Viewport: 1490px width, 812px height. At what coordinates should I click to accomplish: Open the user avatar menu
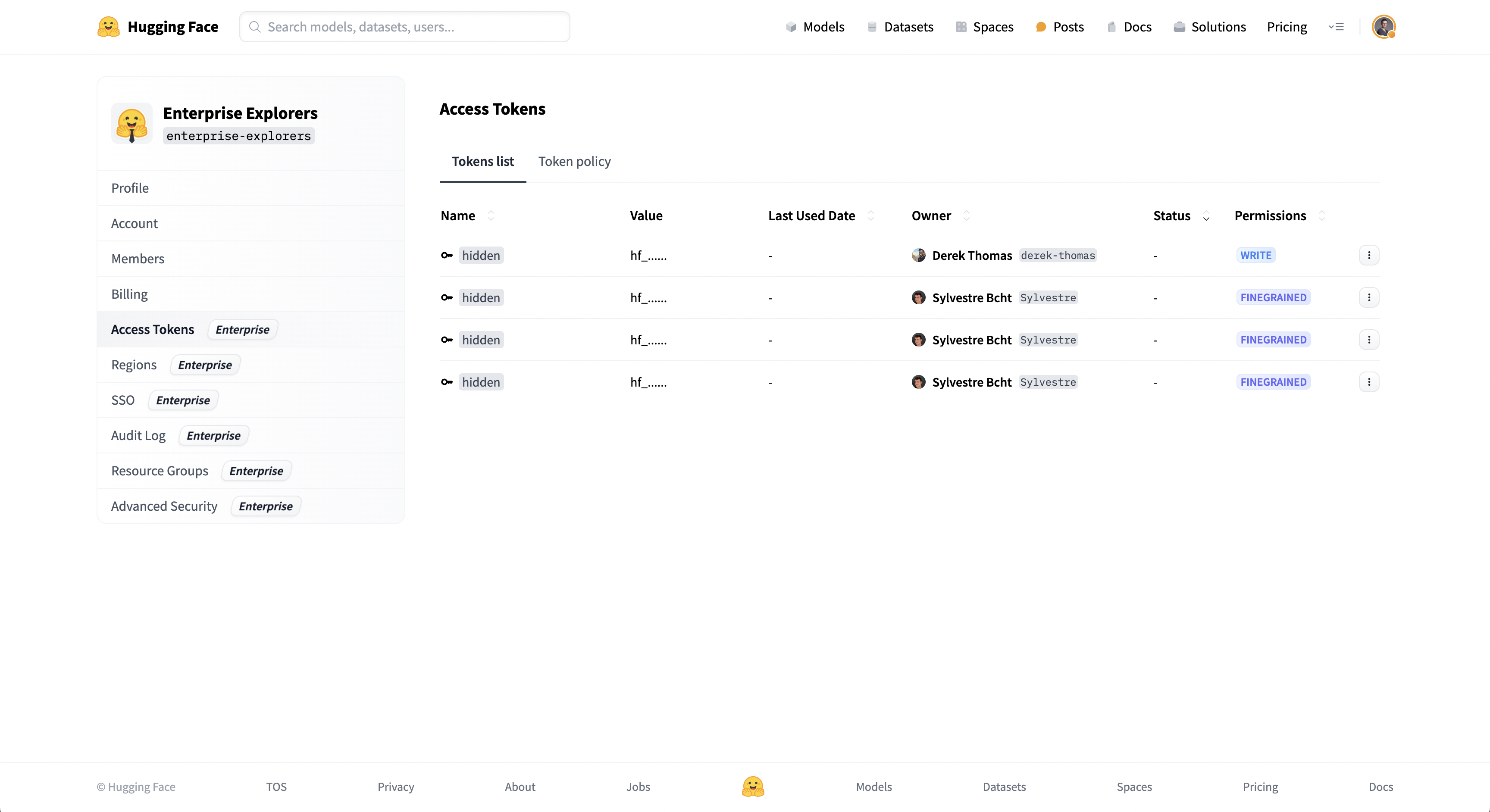[x=1383, y=27]
